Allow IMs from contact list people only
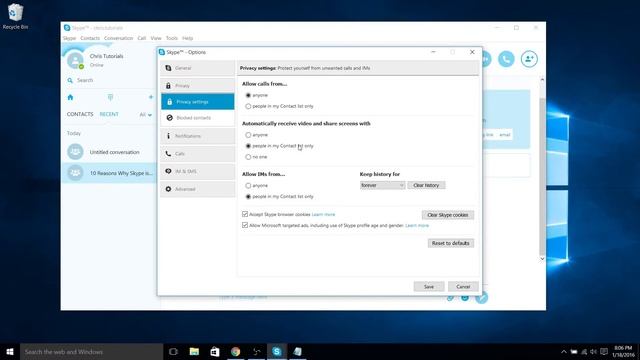Image resolution: width=640 pixels, height=360 pixels. (x=248, y=196)
